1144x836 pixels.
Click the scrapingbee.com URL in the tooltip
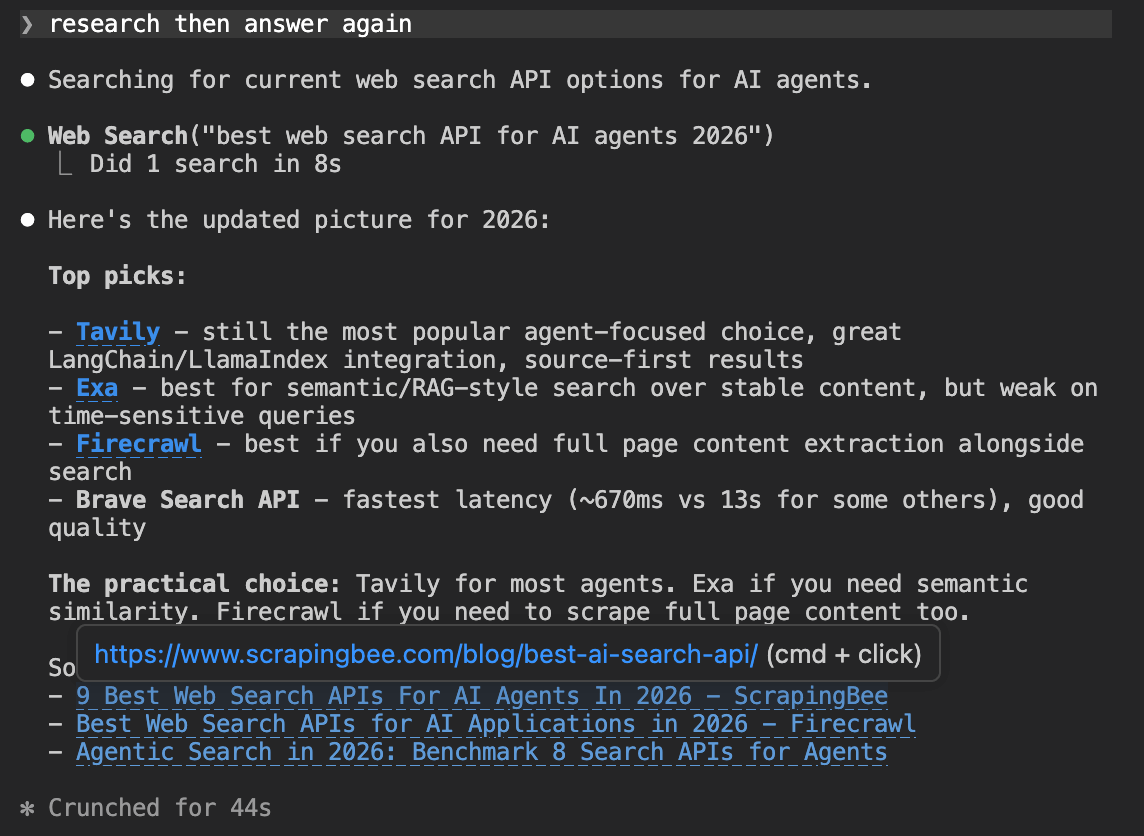(426, 655)
